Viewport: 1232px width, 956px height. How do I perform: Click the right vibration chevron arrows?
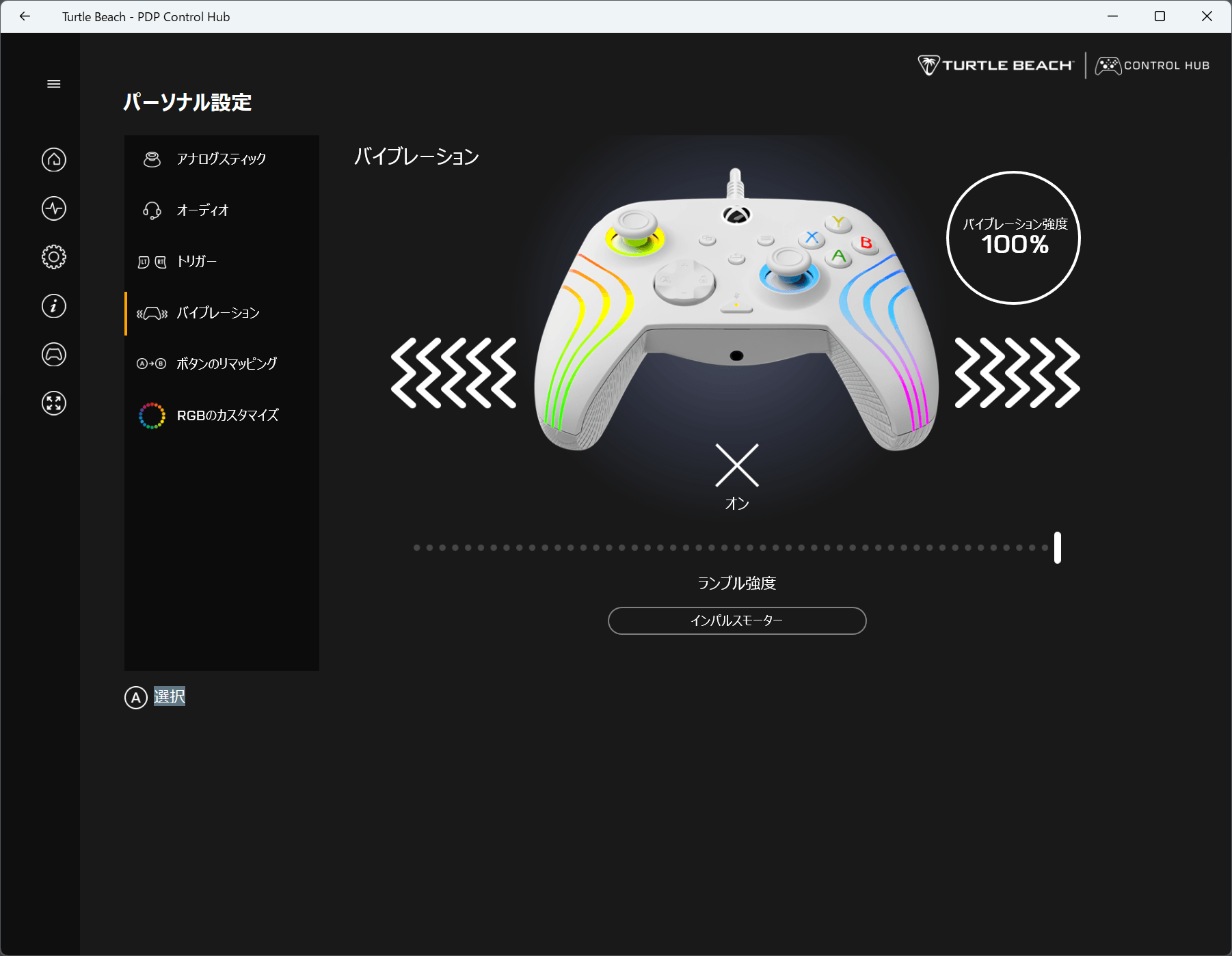pyautogui.click(x=1017, y=373)
